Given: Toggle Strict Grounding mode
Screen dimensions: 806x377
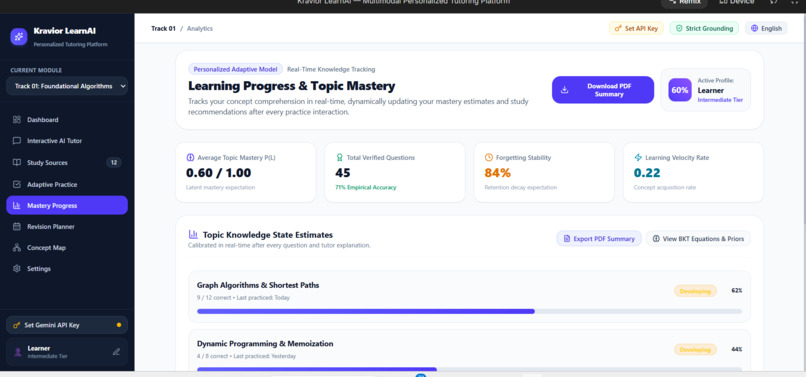Looking at the screenshot, I should pos(704,28).
